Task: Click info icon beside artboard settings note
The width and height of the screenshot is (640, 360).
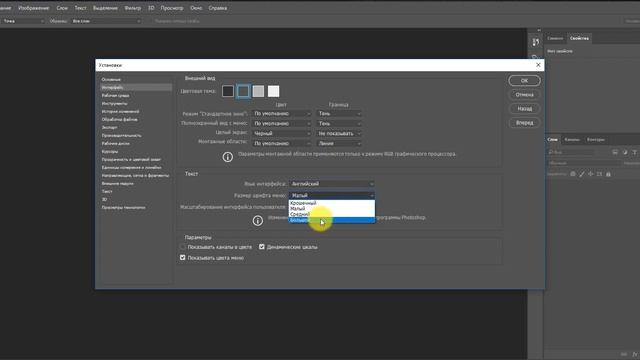Action: pos(228,157)
